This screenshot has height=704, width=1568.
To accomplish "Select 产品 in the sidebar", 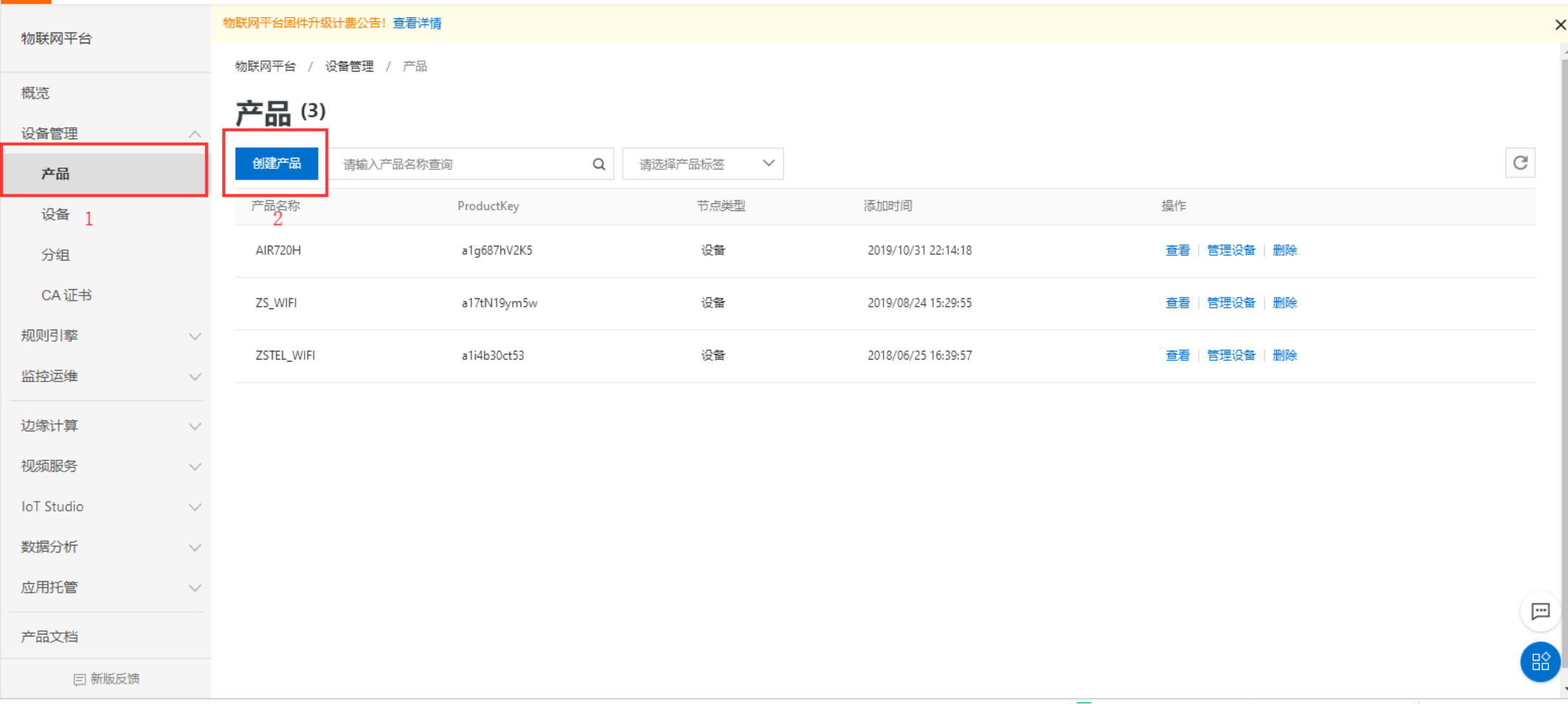I will click(x=105, y=174).
